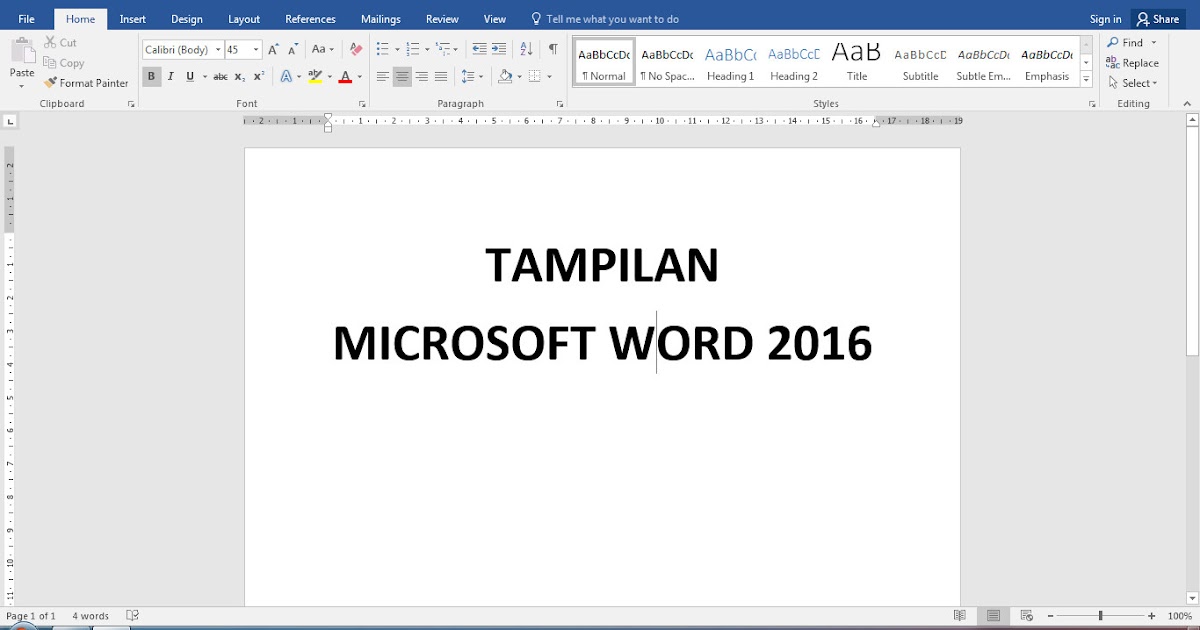Switch to Web Layout view
This screenshot has height=630, width=1200.
click(1027, 616)
